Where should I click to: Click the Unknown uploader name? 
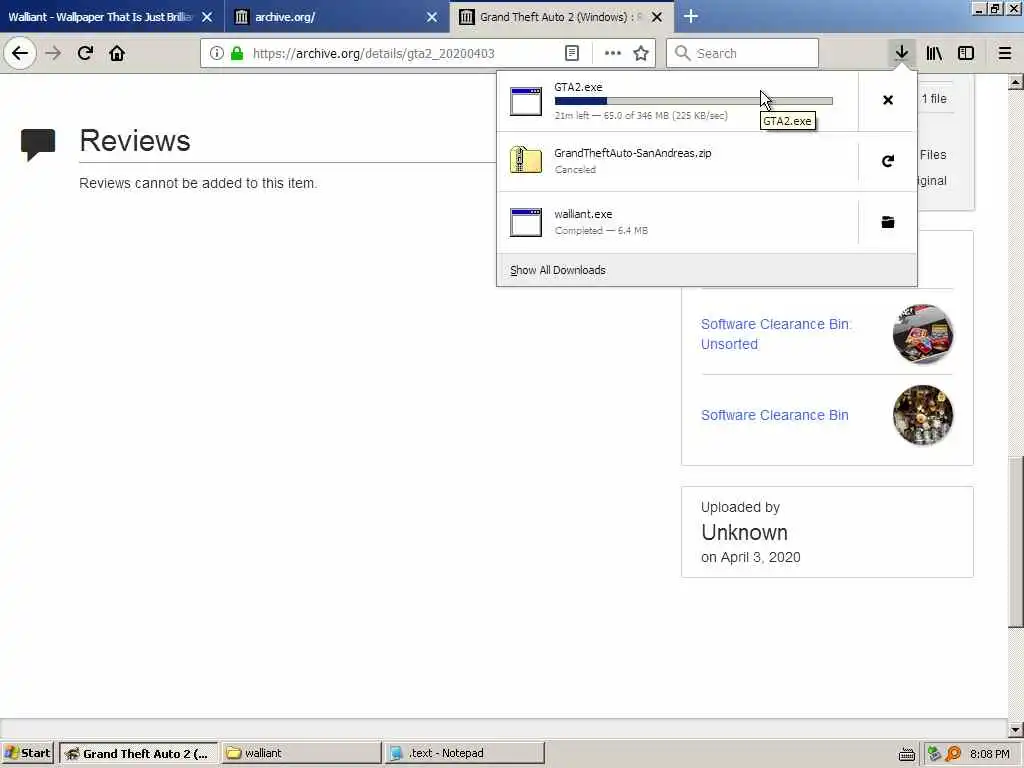point(744,532)
